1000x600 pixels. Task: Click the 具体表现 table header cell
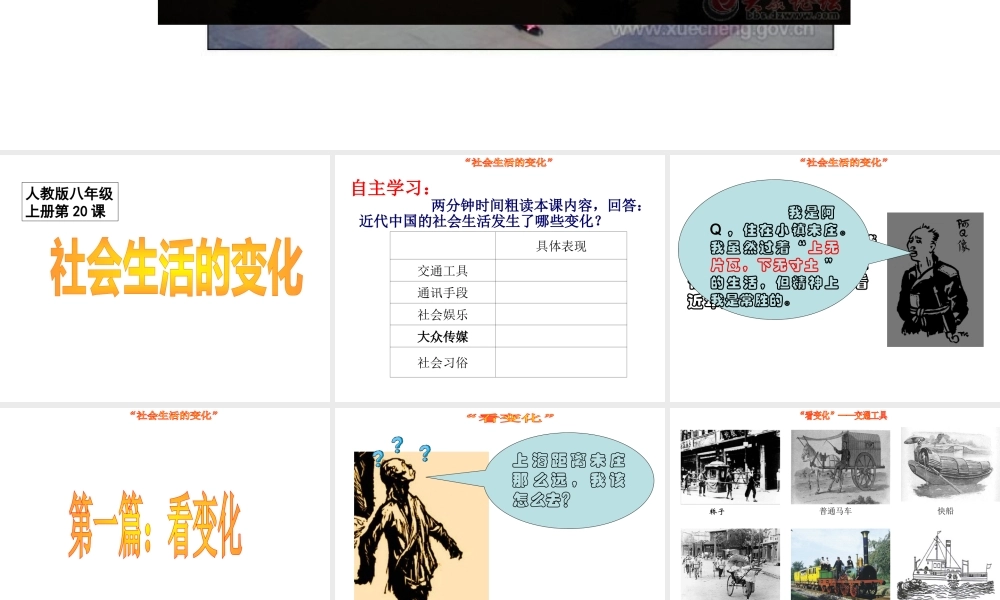point(561,245)
